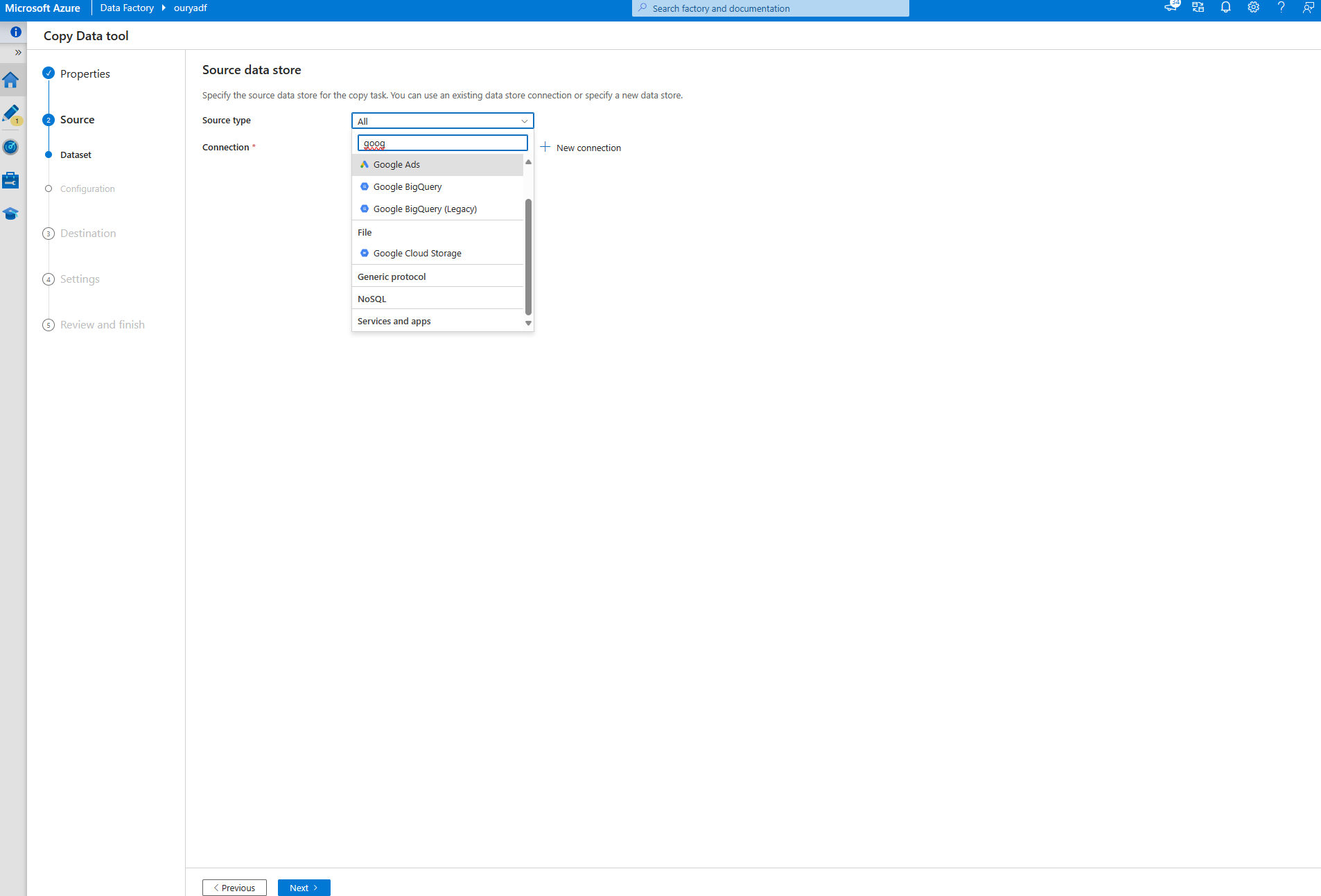Open the help question mark icon

coord(1281,8)
